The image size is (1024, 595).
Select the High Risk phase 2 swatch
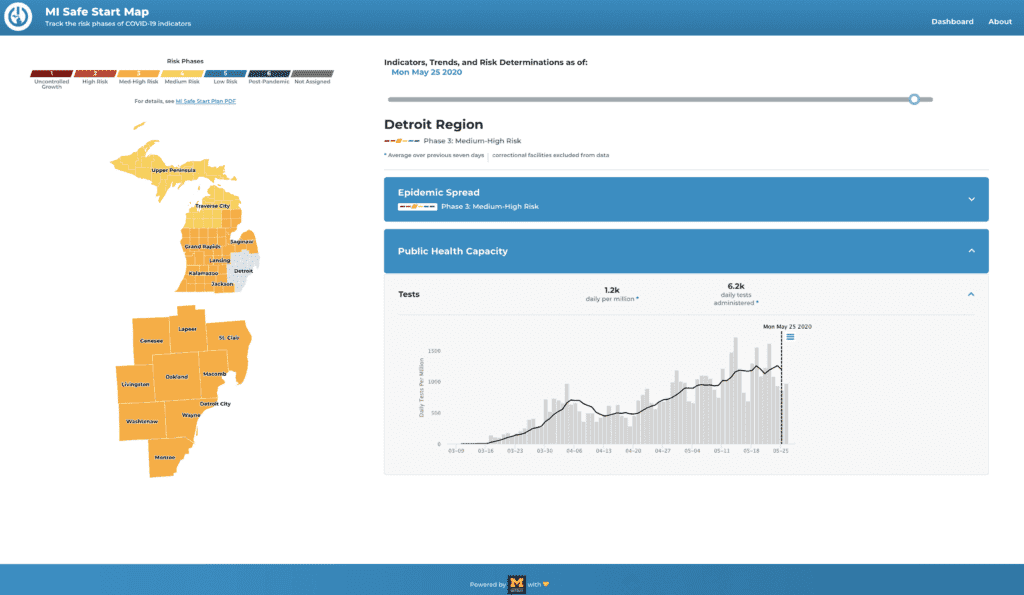95,74
